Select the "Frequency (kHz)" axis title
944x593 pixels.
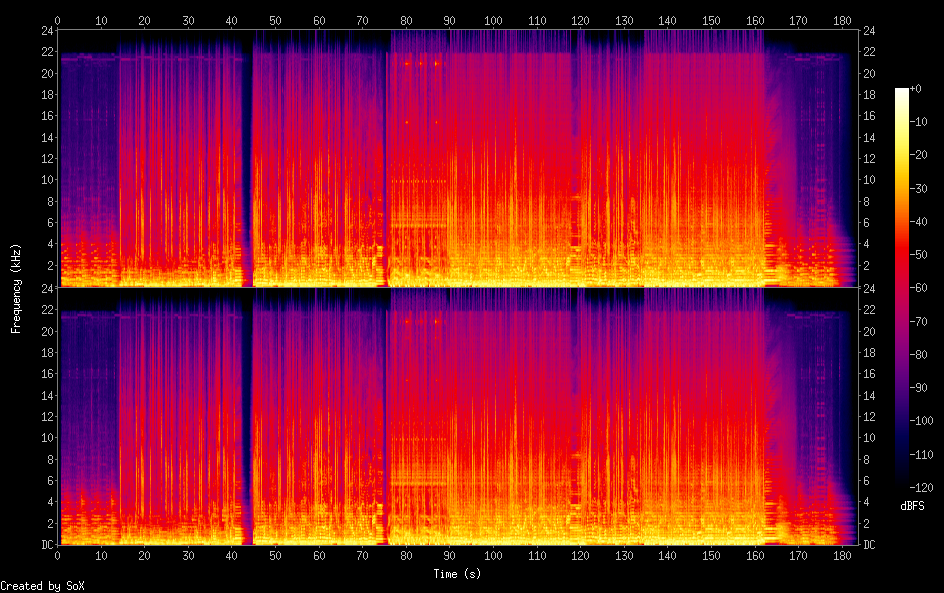(16, 288)
